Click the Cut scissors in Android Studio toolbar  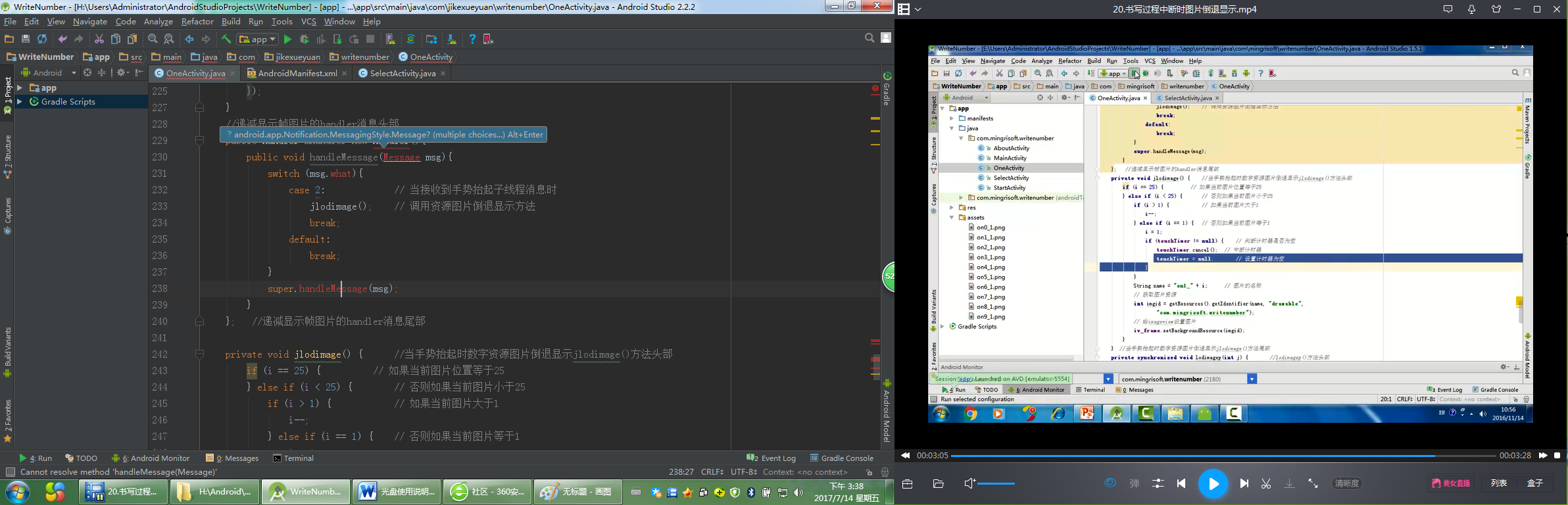99,39
